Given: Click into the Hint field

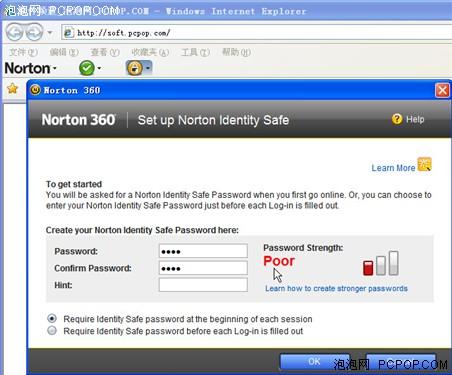Looking at the screenshot, I should [x=203, y=285].
